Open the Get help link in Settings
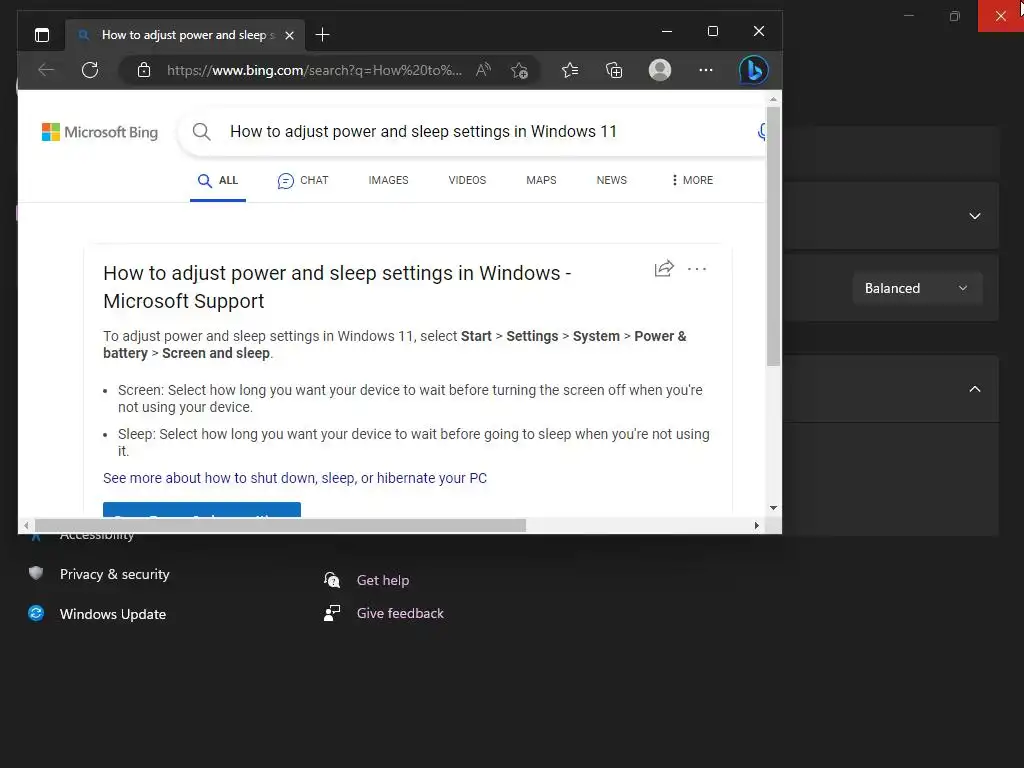1024x768 pixels. tap(383, 580)
